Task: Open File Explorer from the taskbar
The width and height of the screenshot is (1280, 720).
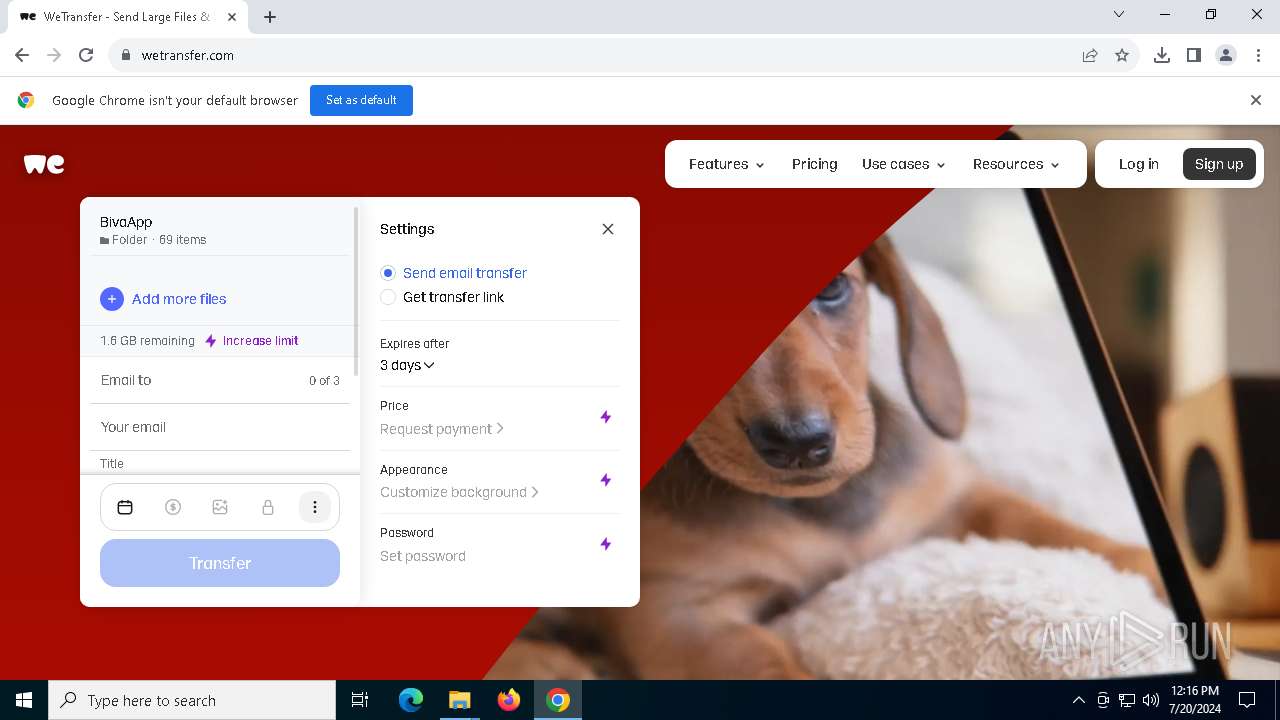Action: pyautogui.click(x=459, y=700)
